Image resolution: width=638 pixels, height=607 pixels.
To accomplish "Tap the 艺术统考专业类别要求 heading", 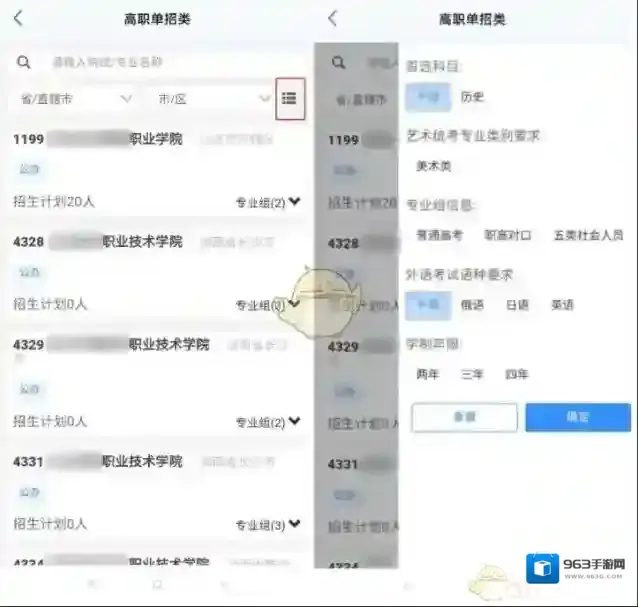I will click(x=473, y=135).
